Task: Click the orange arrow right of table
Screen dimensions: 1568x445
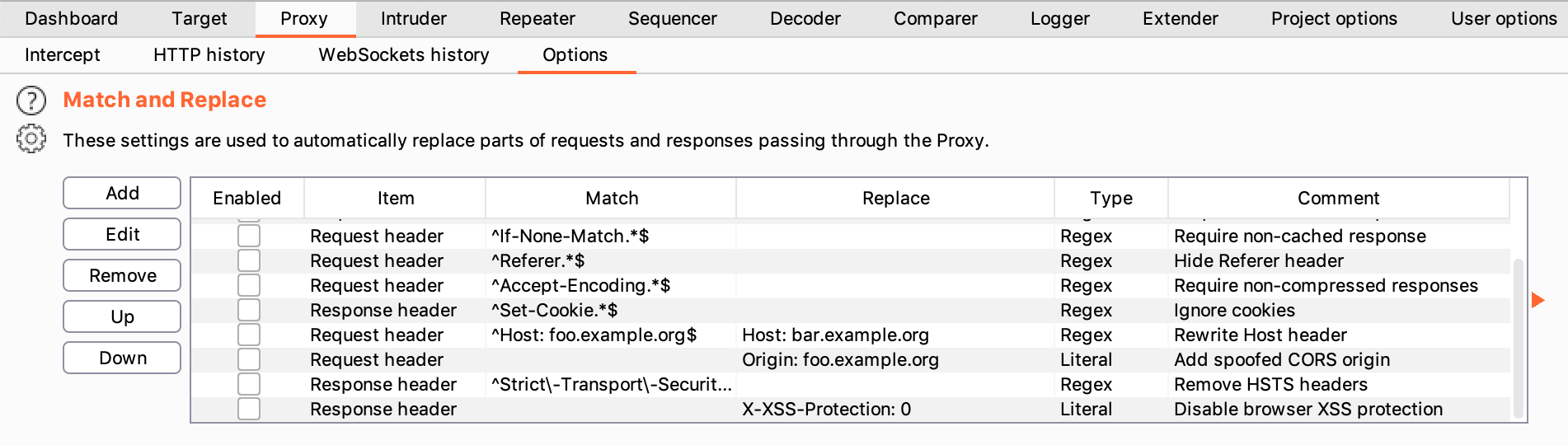Action: click(1537, 300)
